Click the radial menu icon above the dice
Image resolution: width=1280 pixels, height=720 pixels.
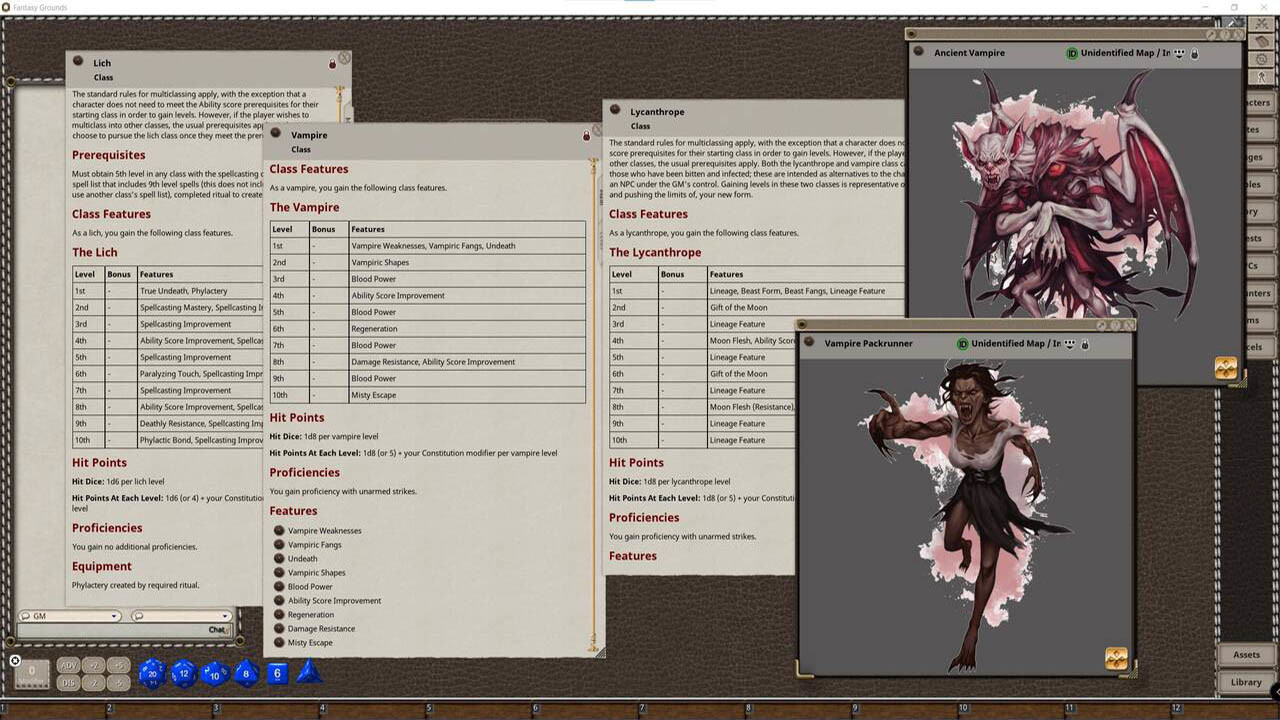pyautogui.click(x=14, y=661)
